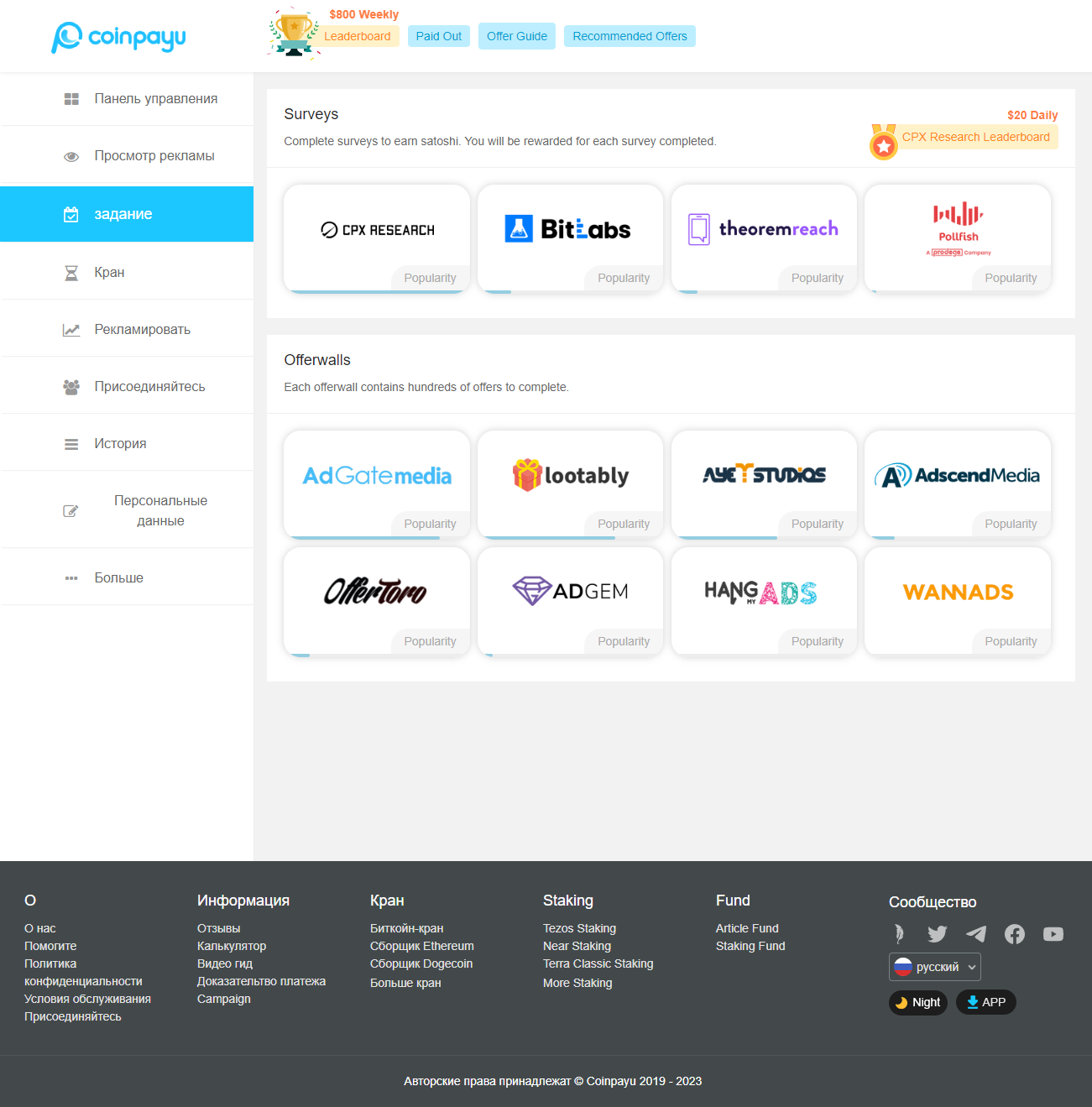Click the three-dots icon beside Больше
This screenshot has width=1092, height=1107.
click(x=71, y=578)
